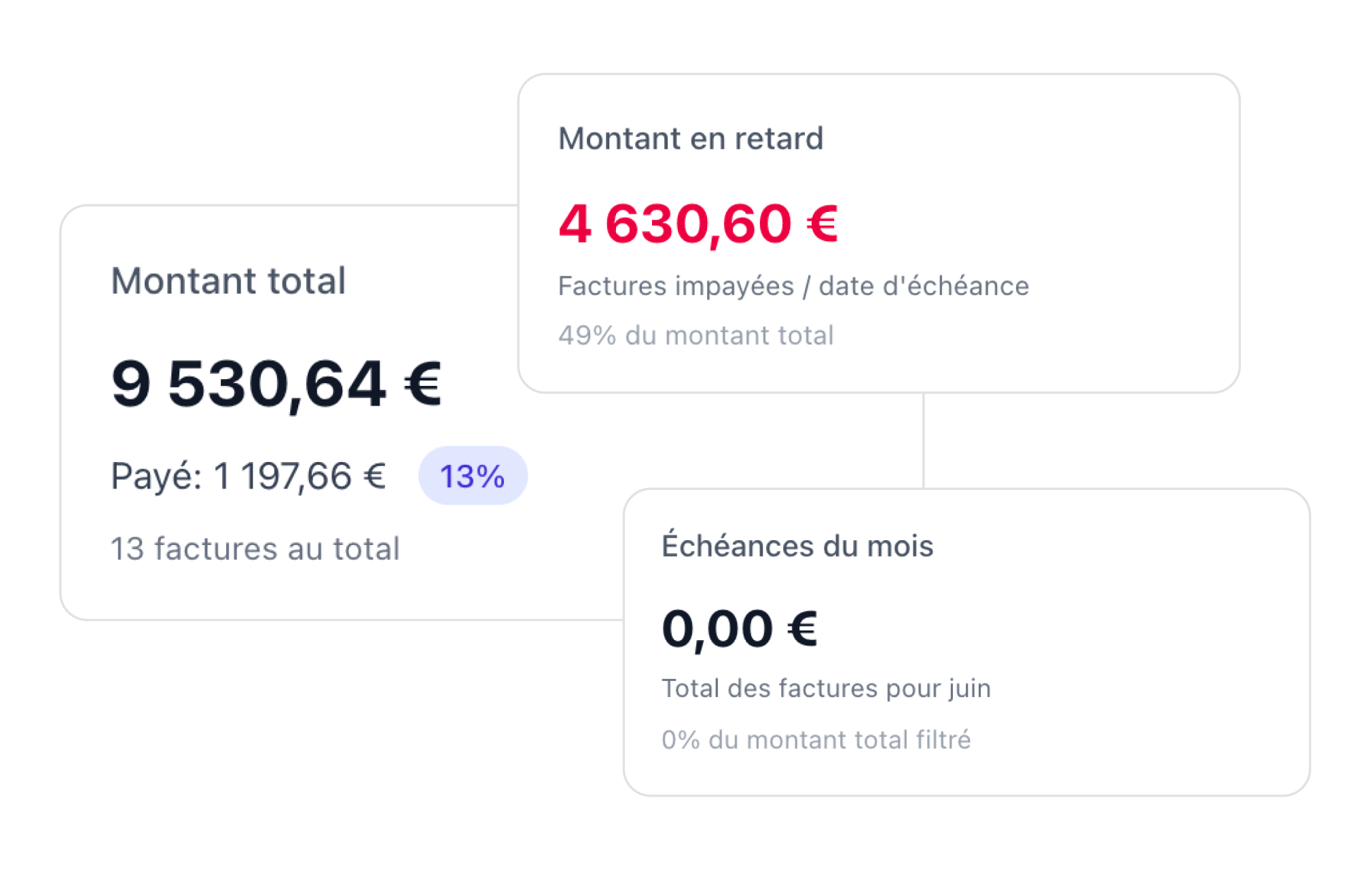Screen dimensions: 1372x882
Task: Click the 0,00 € monthly due amount
Action: (739, 629)
